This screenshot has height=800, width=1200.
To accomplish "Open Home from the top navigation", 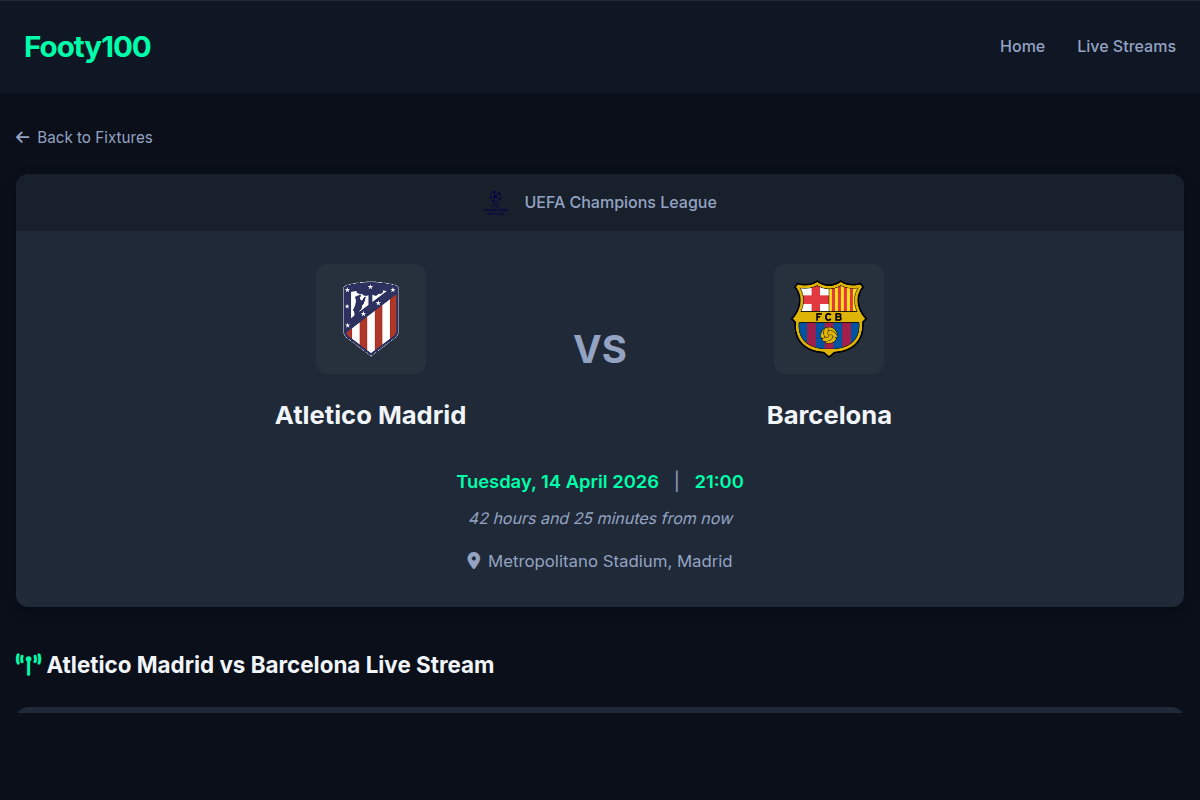I will click(x=1022, y=46).
